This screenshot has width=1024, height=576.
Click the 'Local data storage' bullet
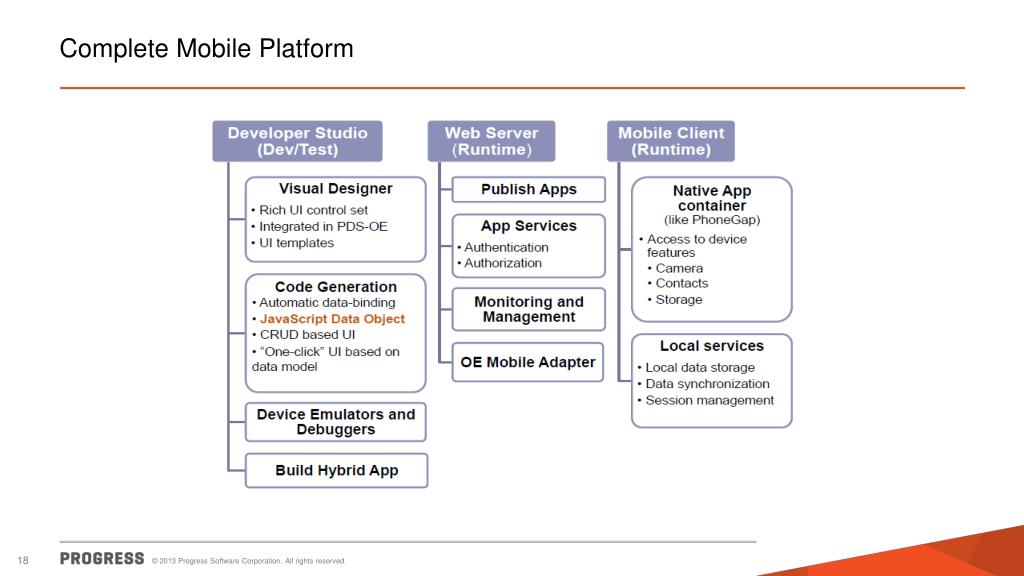[x=696, y=368]
